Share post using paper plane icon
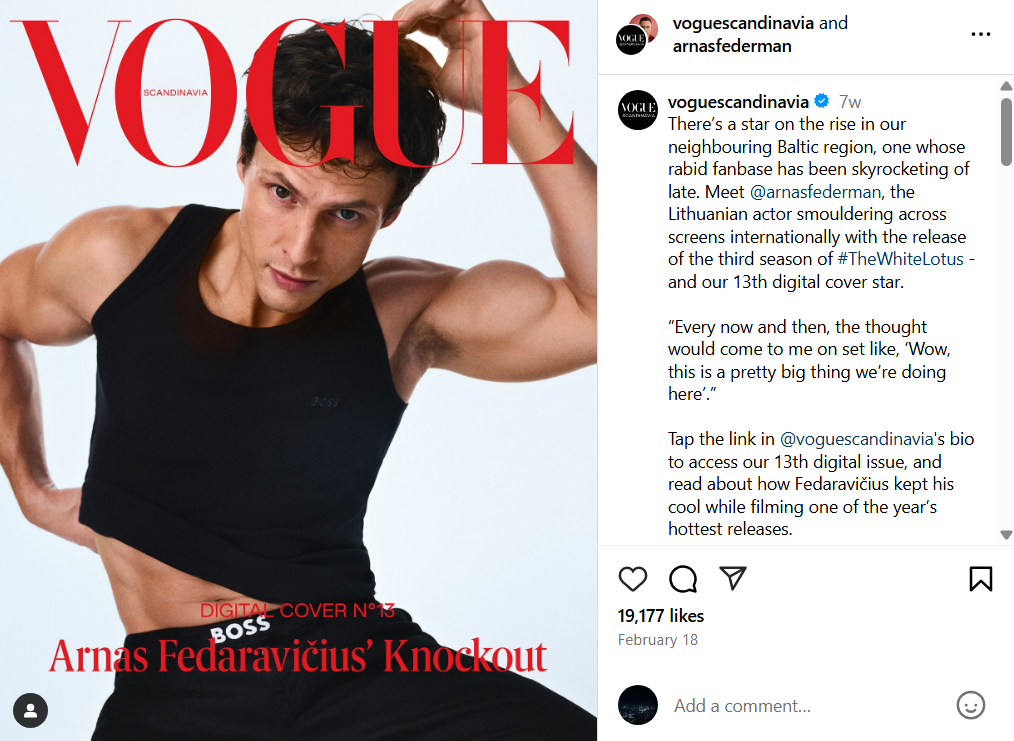This screenshot has height=741, width=1014. click(733, 578)
